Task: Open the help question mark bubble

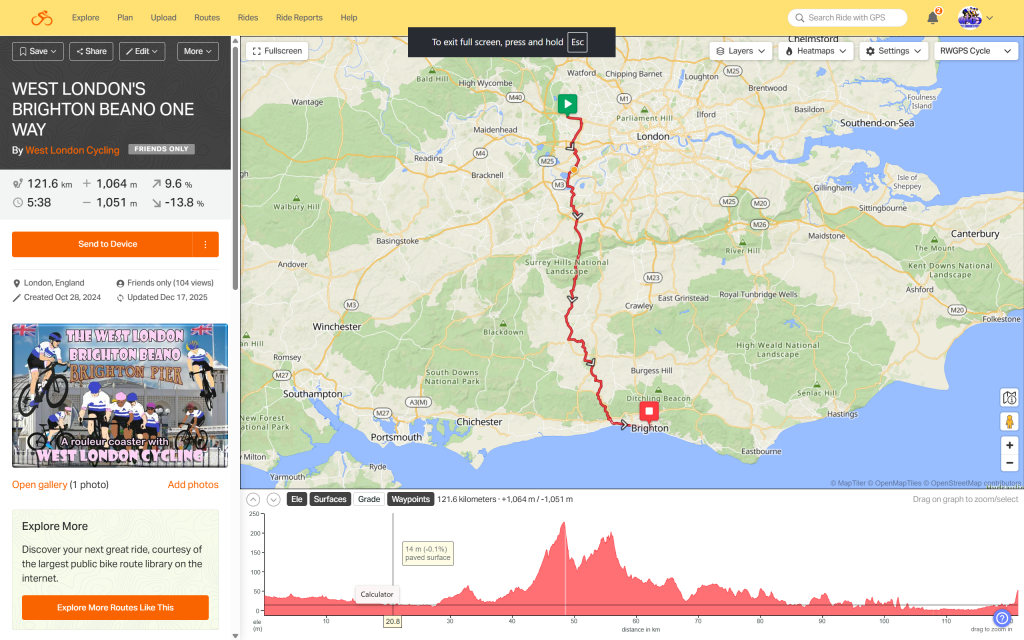Action: tap(1002, 618)
